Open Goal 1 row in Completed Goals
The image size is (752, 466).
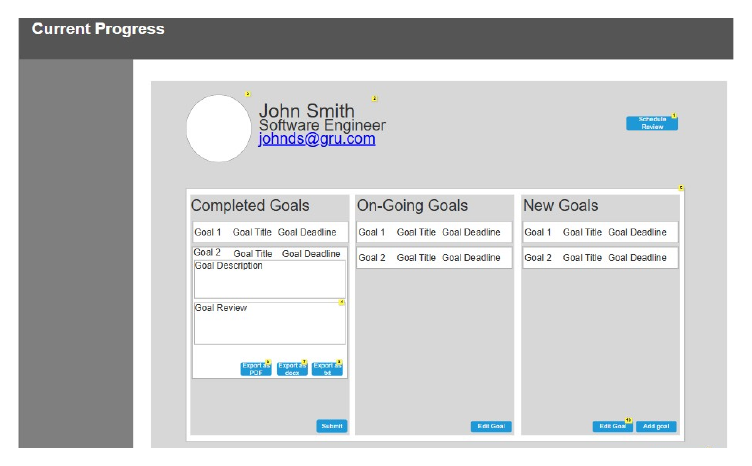click(270, 232)
